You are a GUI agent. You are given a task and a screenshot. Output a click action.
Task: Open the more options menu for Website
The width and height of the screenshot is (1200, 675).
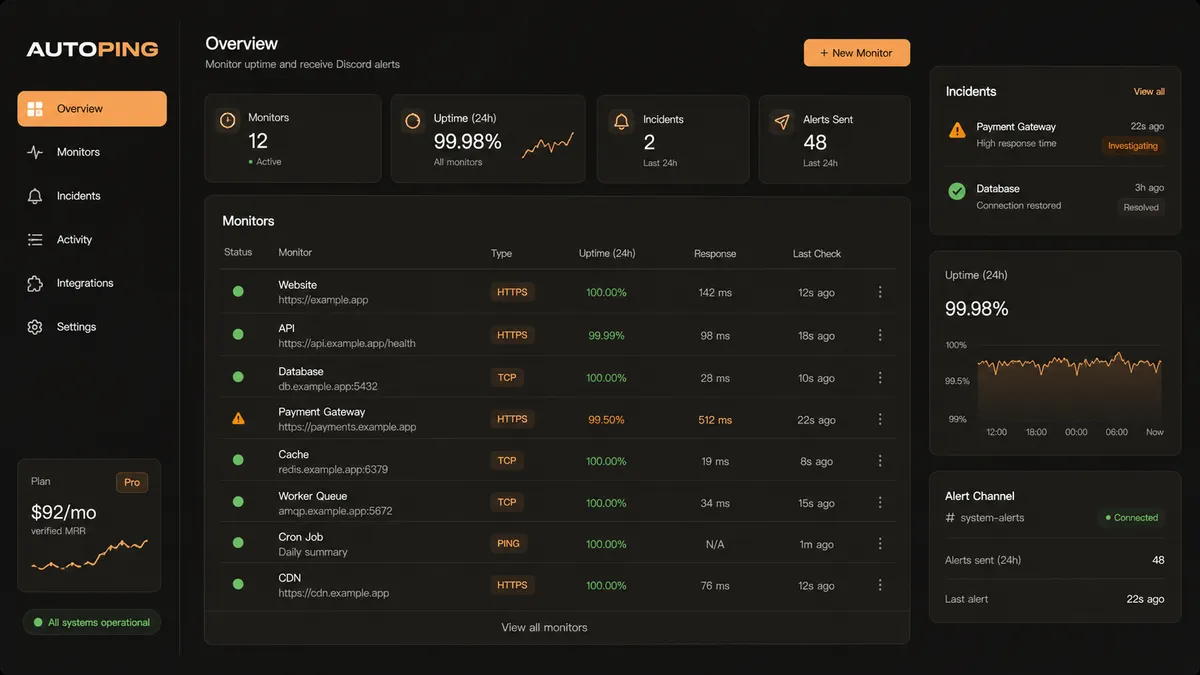click(880, 292)
